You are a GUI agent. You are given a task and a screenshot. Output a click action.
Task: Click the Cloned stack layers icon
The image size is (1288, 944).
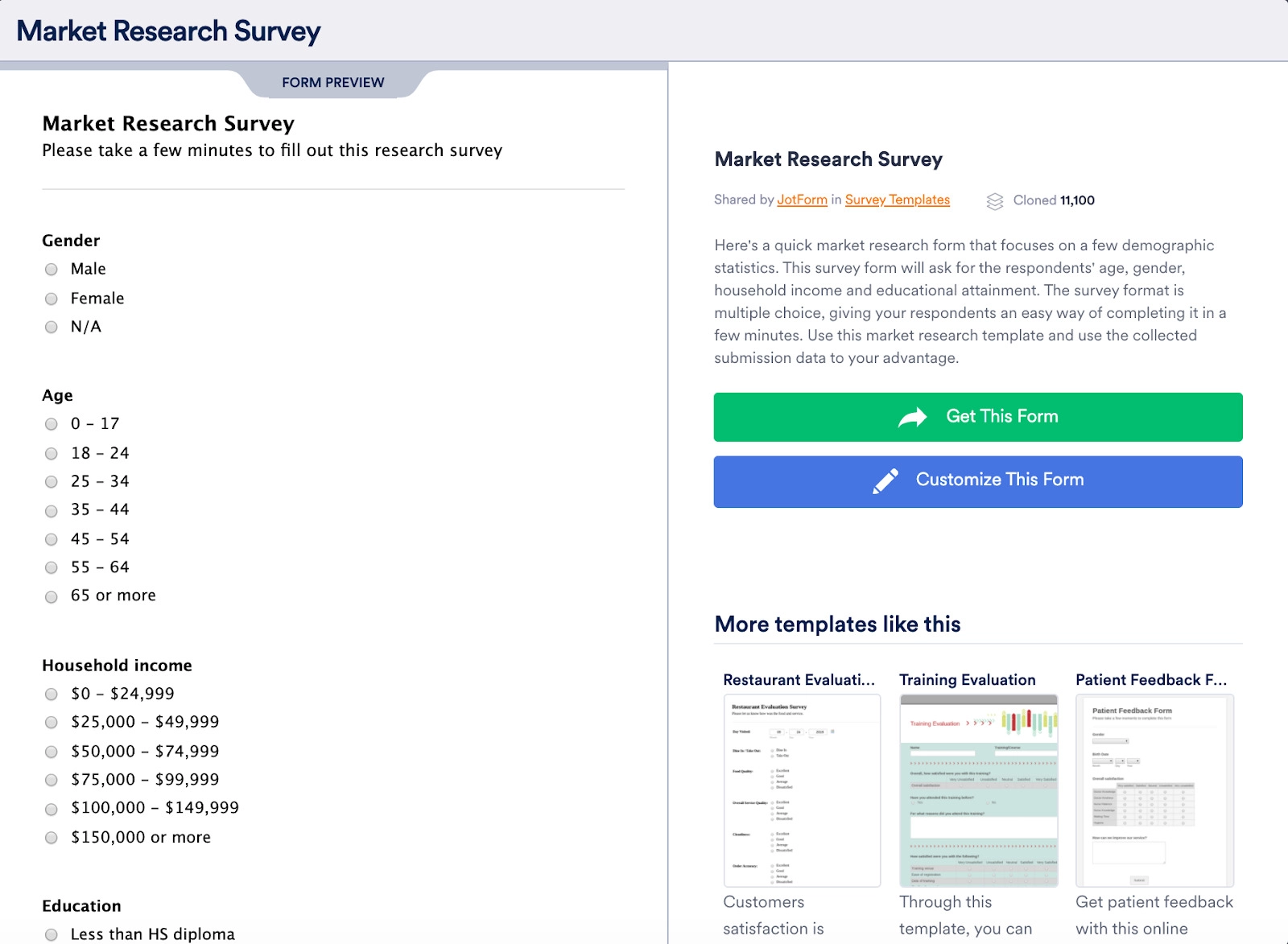(x=995, y=201)
